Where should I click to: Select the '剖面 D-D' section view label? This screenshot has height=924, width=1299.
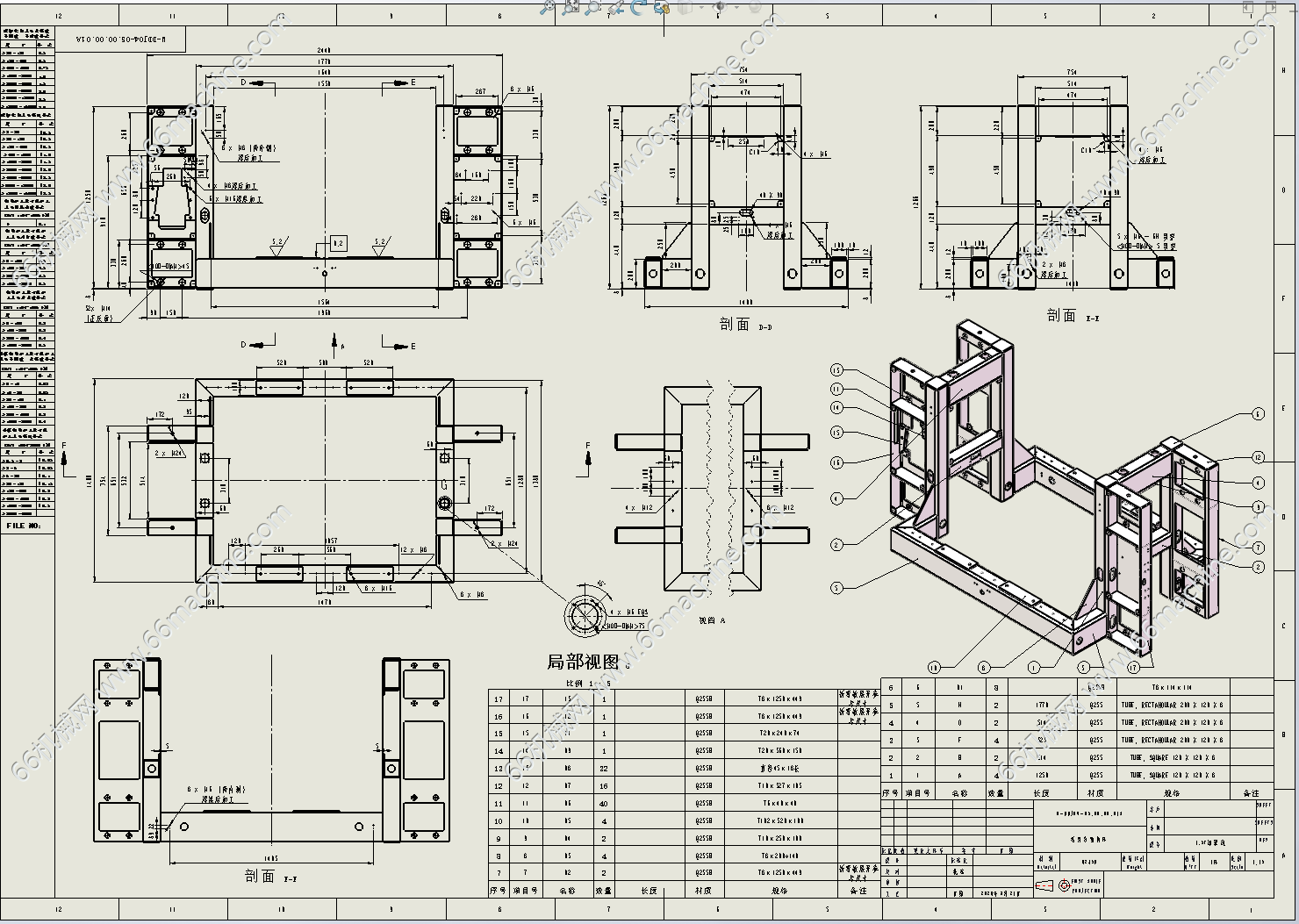(746, 325)
